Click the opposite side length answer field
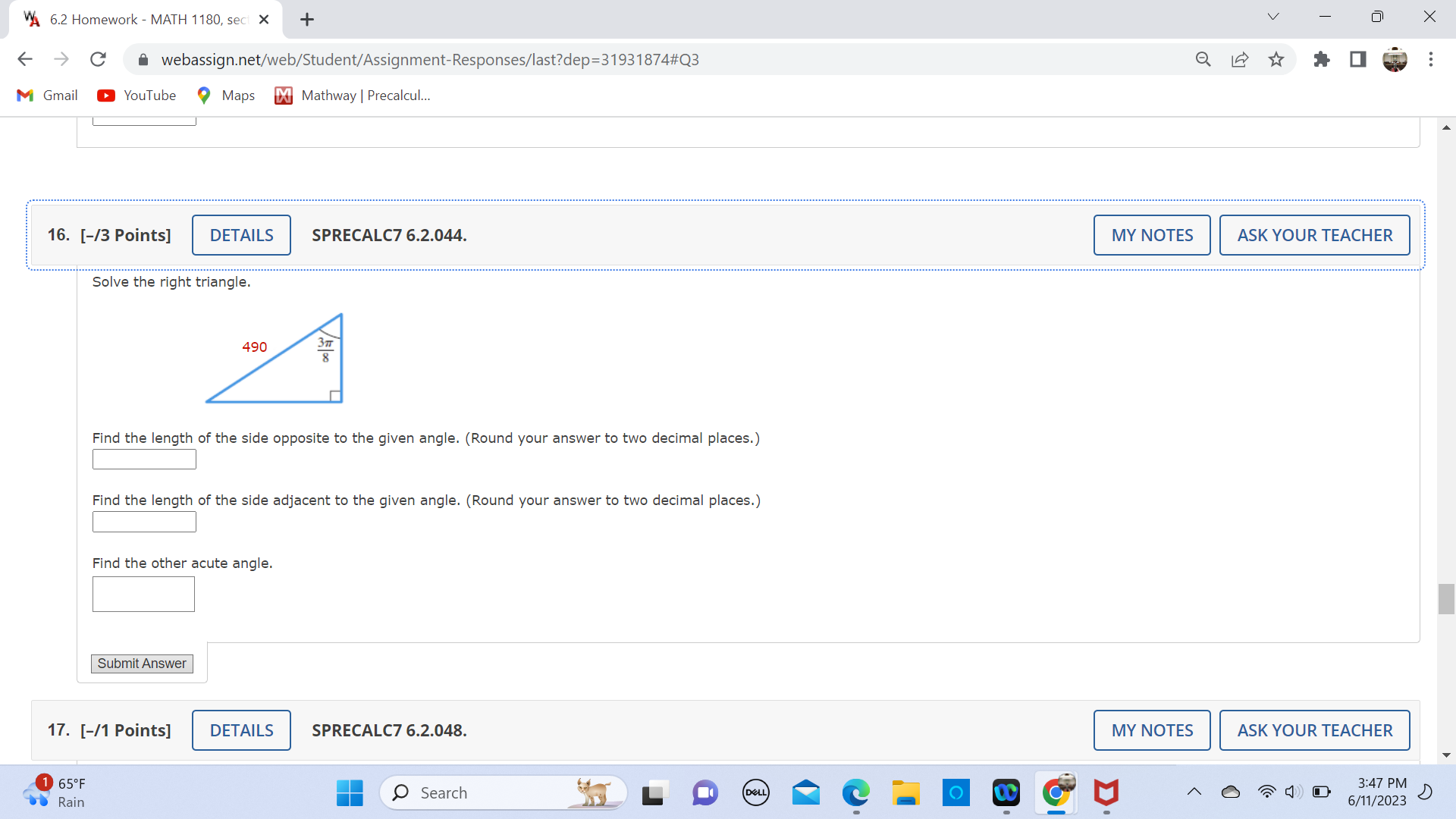Viewport: 1456px width, 819px height. 143,459
